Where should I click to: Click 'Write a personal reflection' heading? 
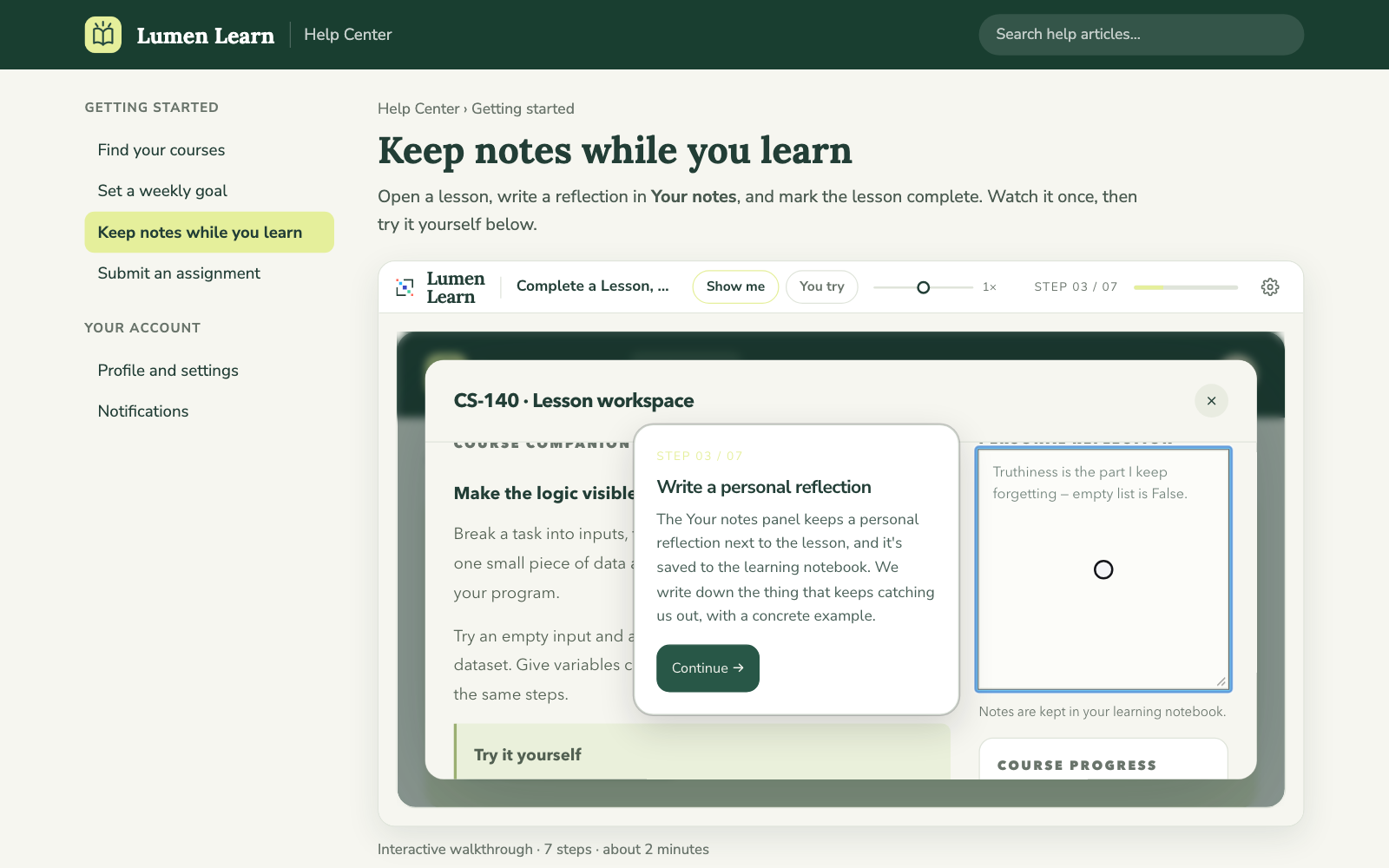click(764, 487)
